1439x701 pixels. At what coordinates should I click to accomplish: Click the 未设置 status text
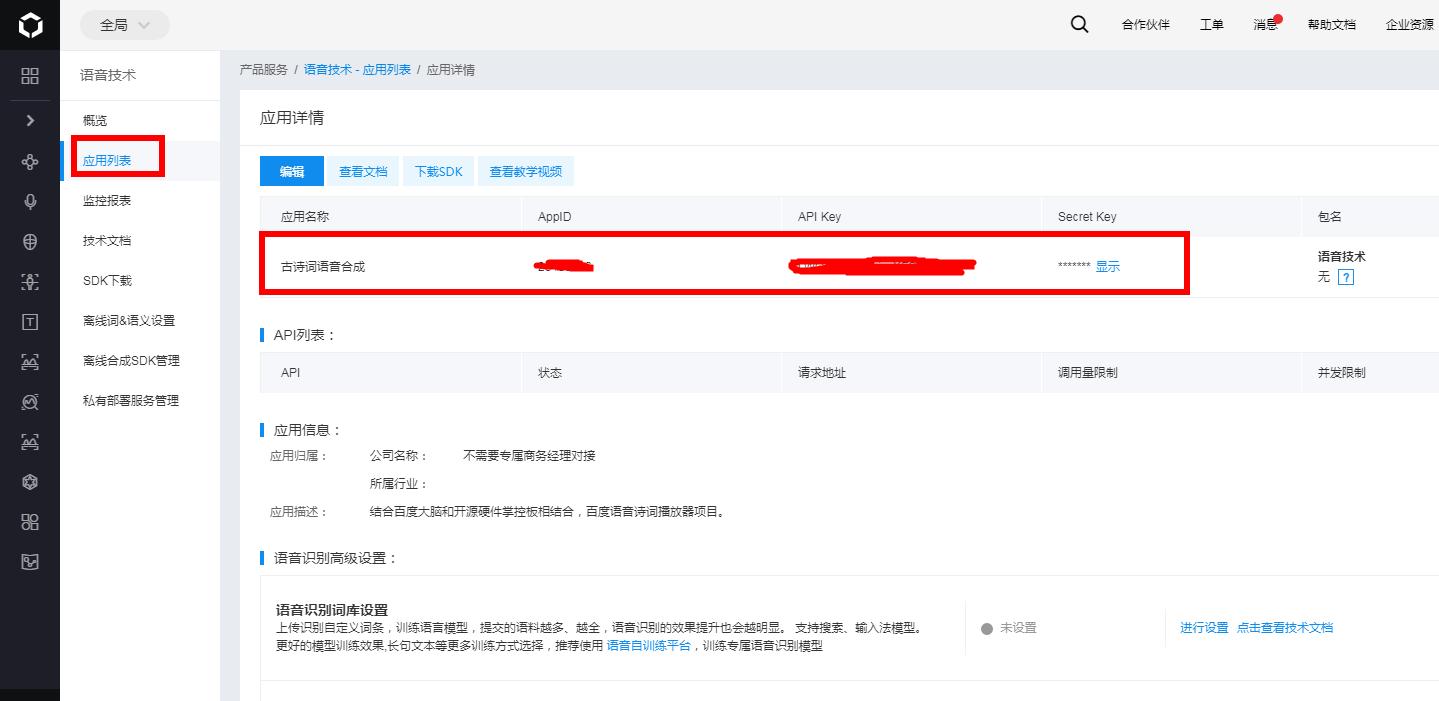coord(1018,628)
